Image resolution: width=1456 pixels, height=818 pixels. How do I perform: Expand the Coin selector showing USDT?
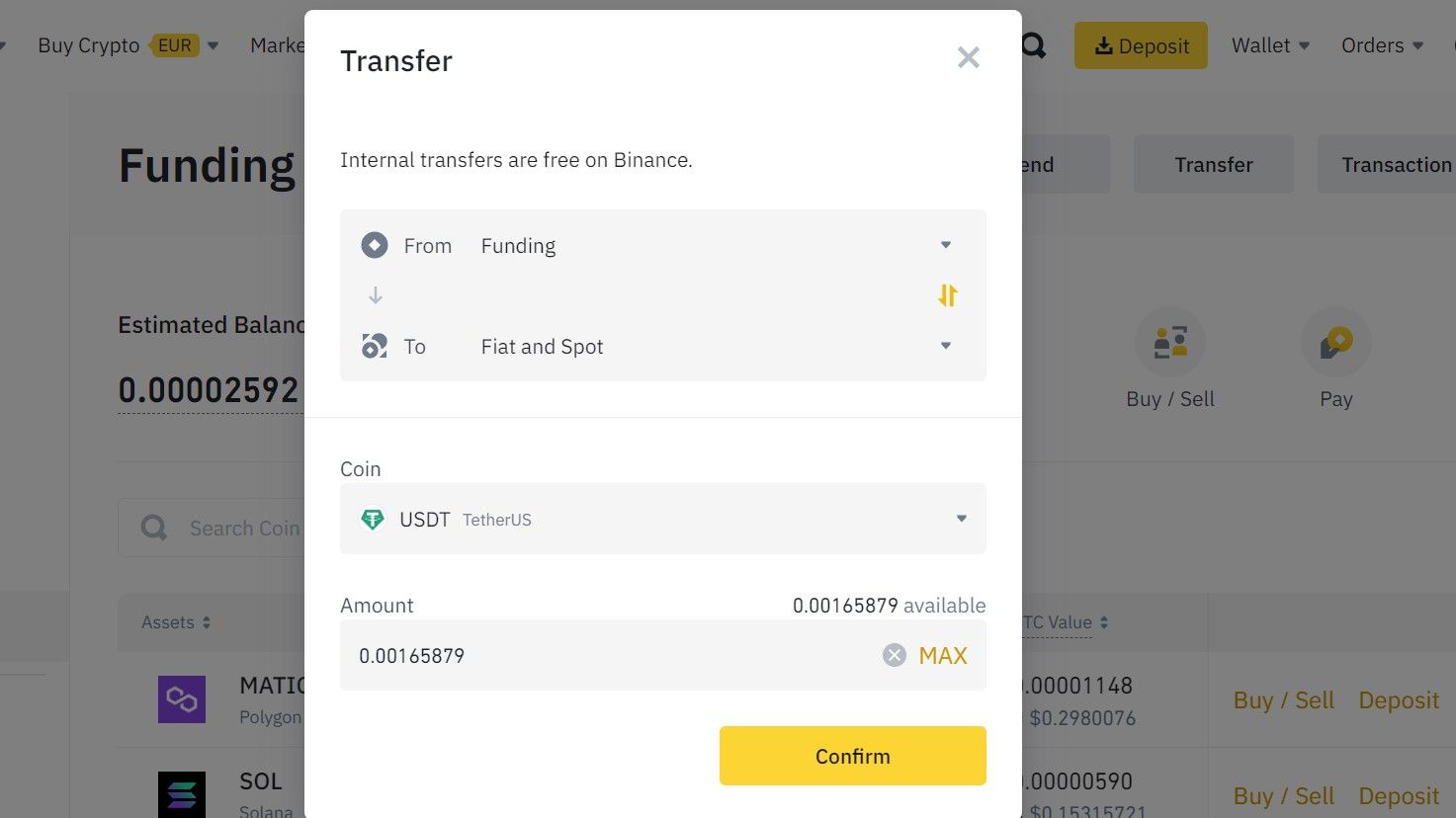click(x=960, y=518)
